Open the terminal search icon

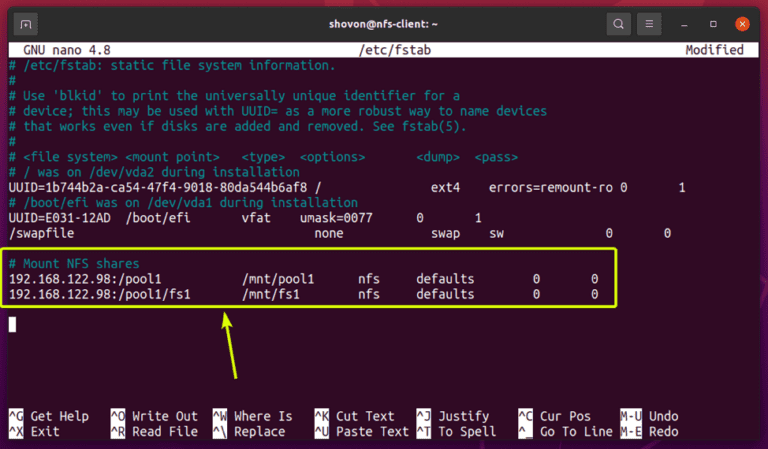(620, 22)
